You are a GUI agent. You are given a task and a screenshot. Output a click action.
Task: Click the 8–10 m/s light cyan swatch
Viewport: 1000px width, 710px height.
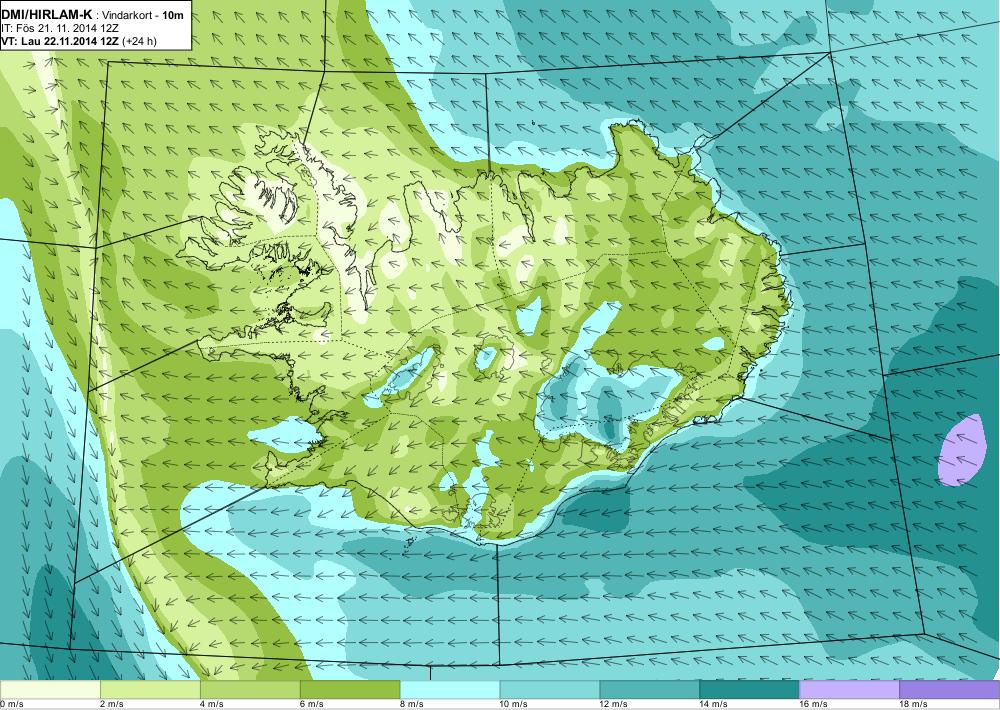[x=450, y=689]
